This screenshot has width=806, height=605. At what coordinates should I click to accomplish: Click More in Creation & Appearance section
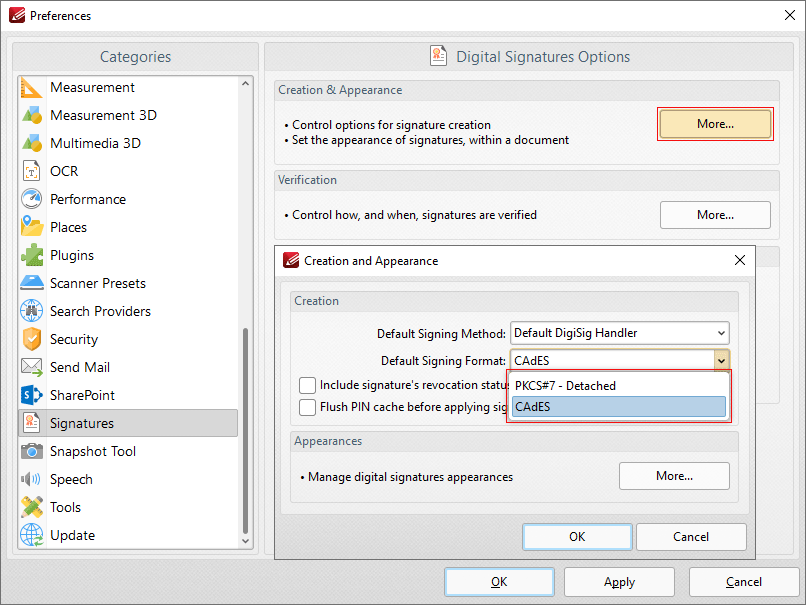click(x=716, y=124)
